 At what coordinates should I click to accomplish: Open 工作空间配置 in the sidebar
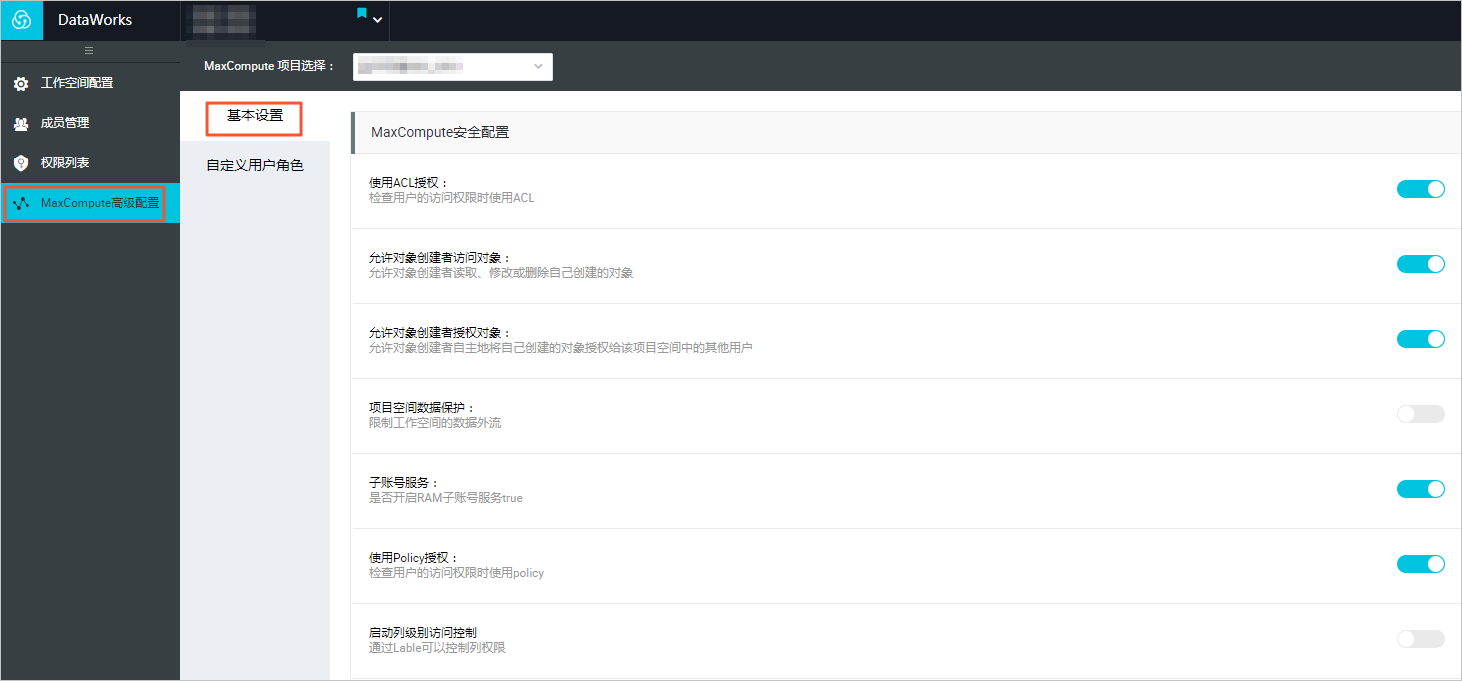pos(90,83)
